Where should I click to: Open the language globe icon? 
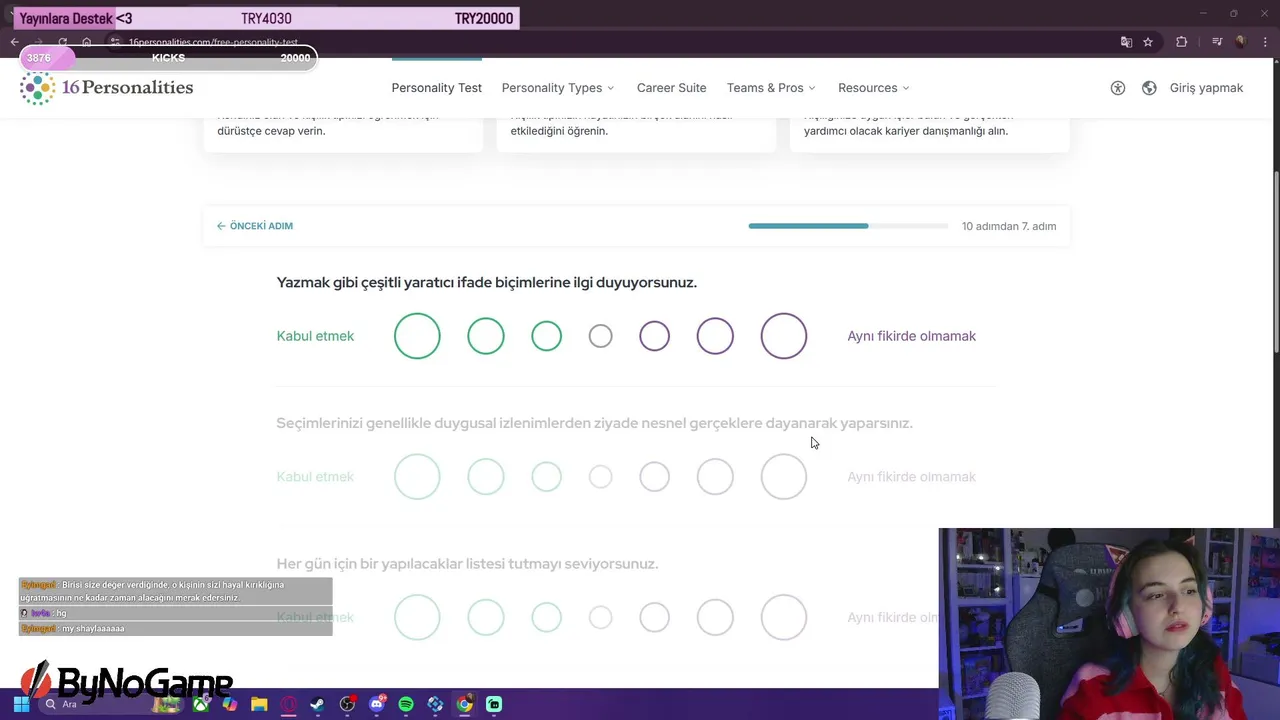[x=1149, y=88]
